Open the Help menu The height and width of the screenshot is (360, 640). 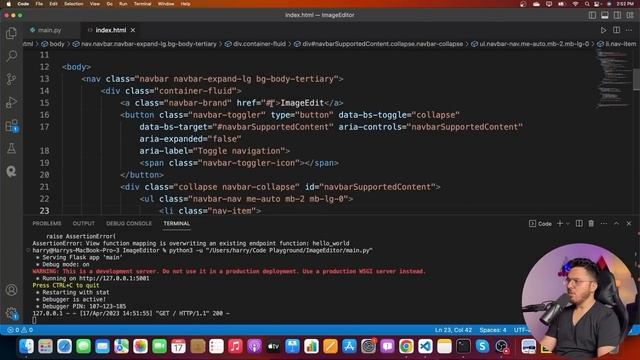[x=185, y=4]
